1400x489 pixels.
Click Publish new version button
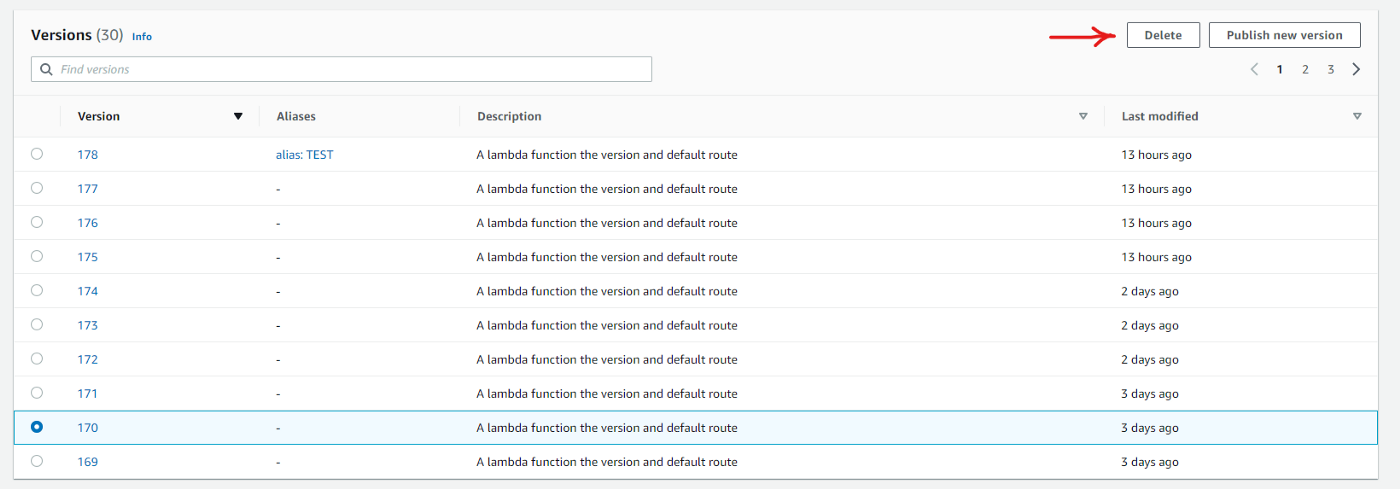click(x=1284, y=35)
